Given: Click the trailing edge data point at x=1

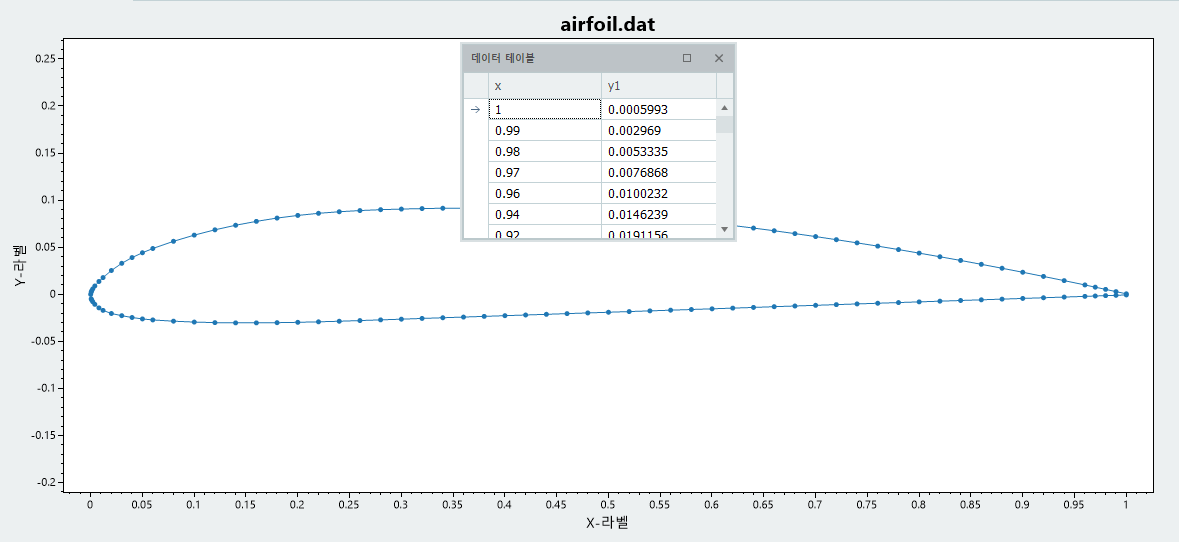Looking at the screenshot, I should tap(1126, 294).
